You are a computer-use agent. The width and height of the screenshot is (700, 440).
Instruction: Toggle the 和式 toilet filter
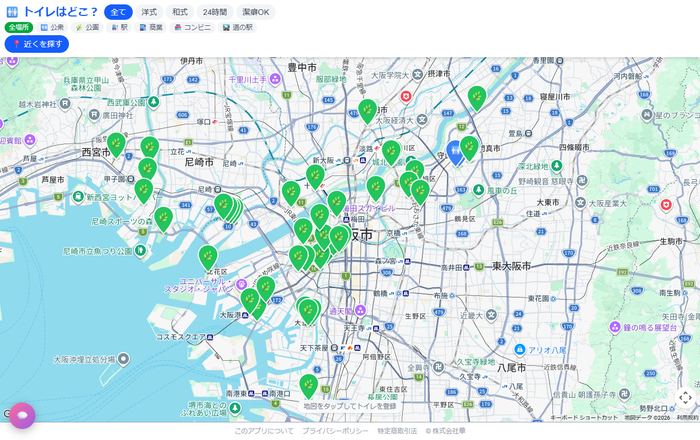point(180,12)
